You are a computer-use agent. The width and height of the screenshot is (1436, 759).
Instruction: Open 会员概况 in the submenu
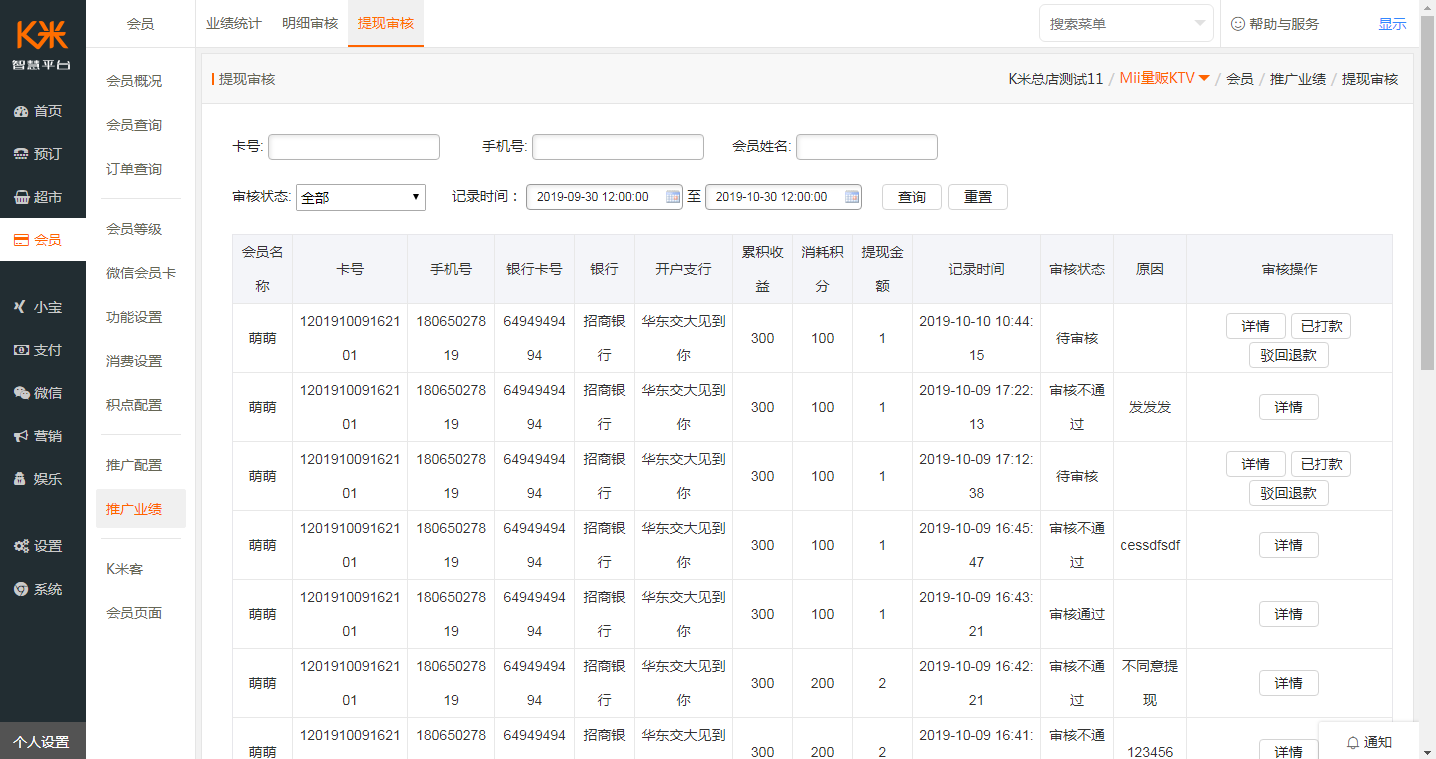pos(134,81)
